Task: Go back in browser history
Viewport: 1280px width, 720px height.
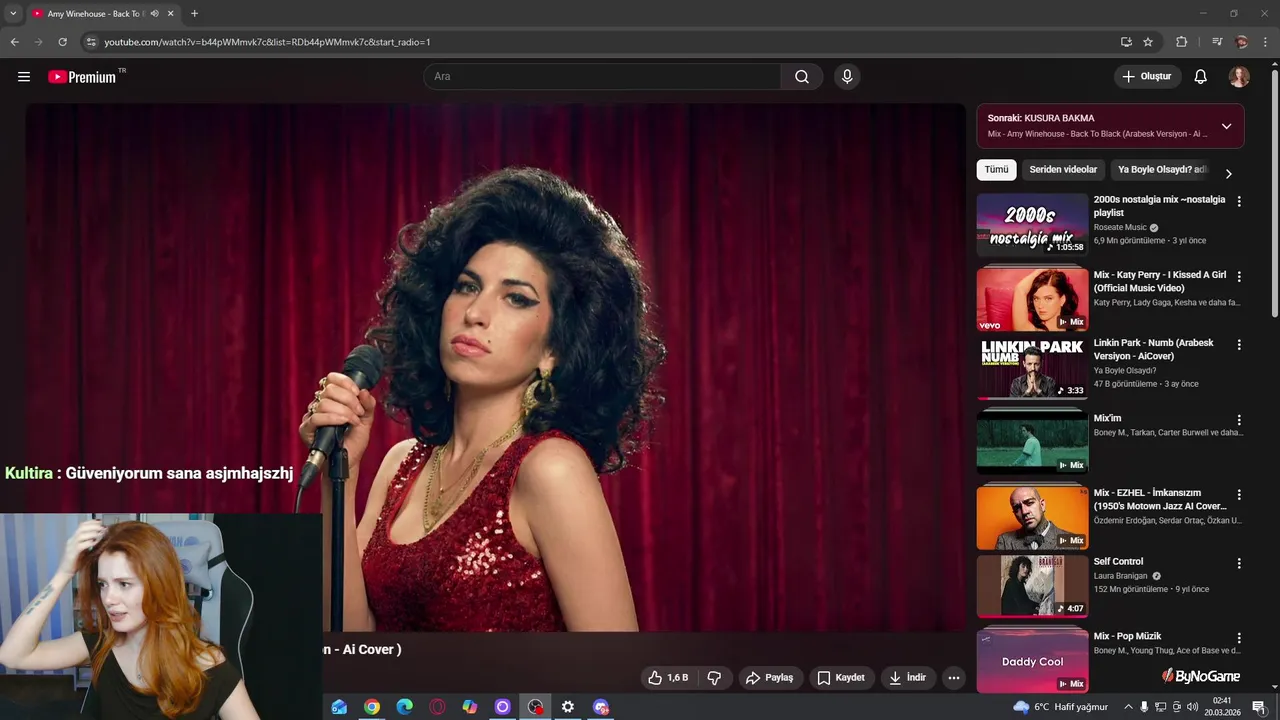Action: [x=14, y=42]
